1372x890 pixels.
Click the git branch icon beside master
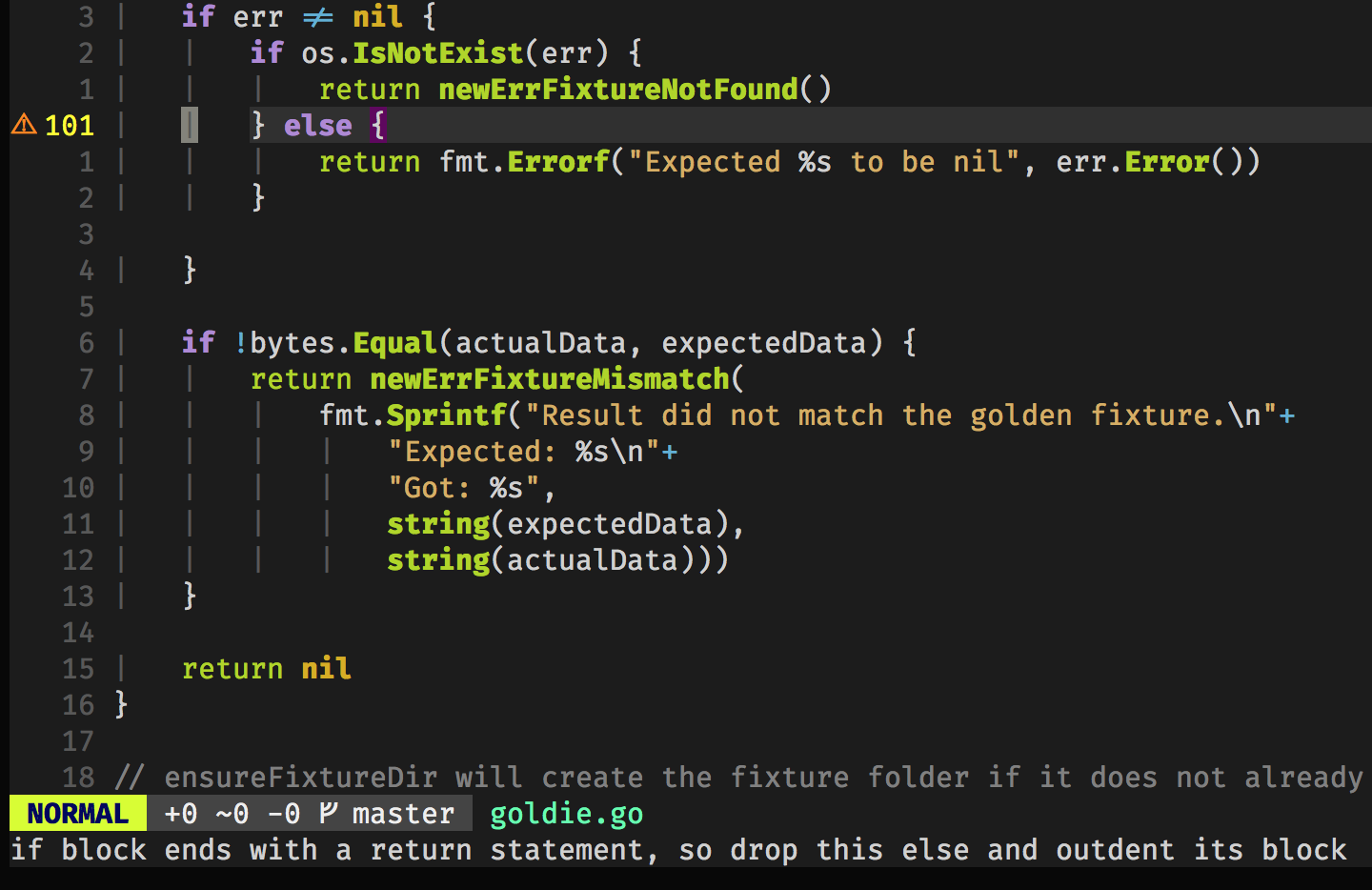[328, 813]
